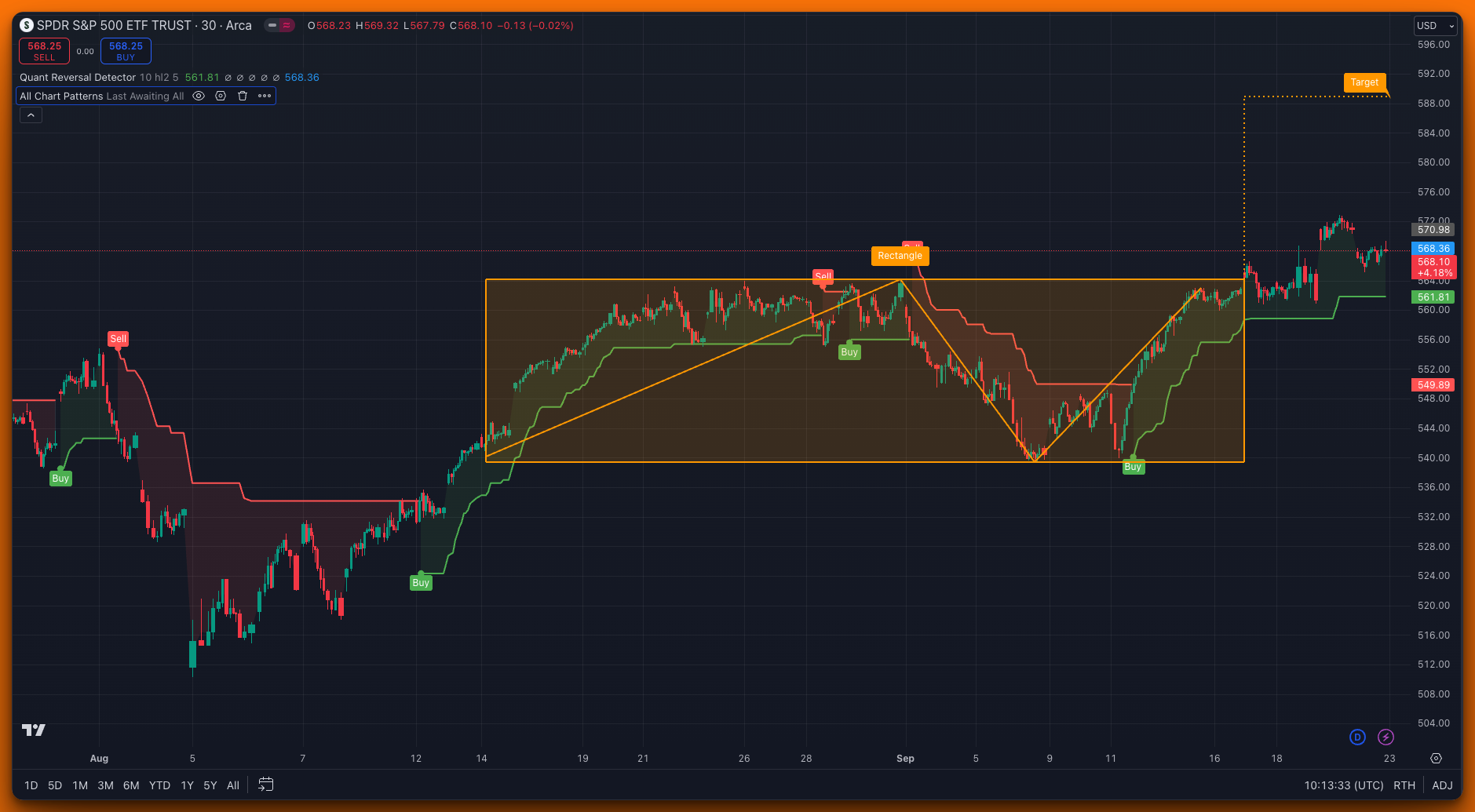Open More options for All Chart Patterns

[265, 96]
